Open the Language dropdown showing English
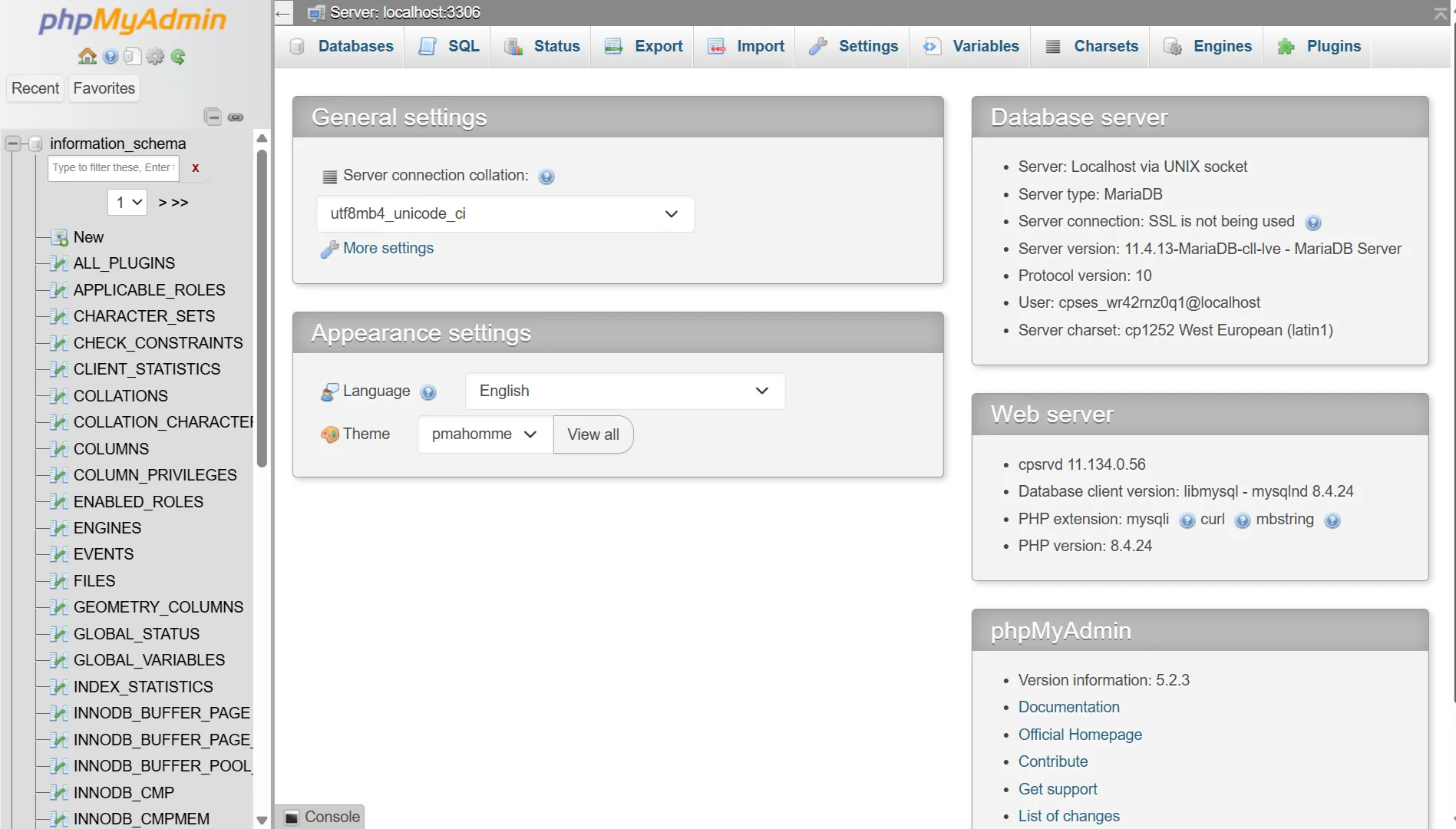This screenshot has height=829, width=1456. pyautogui.click(x=625, y=391)
